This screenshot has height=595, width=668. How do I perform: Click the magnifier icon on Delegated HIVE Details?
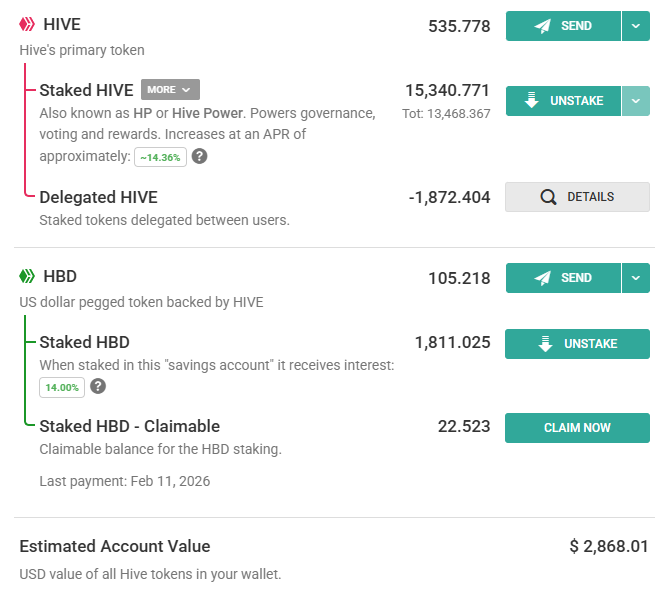548,197
